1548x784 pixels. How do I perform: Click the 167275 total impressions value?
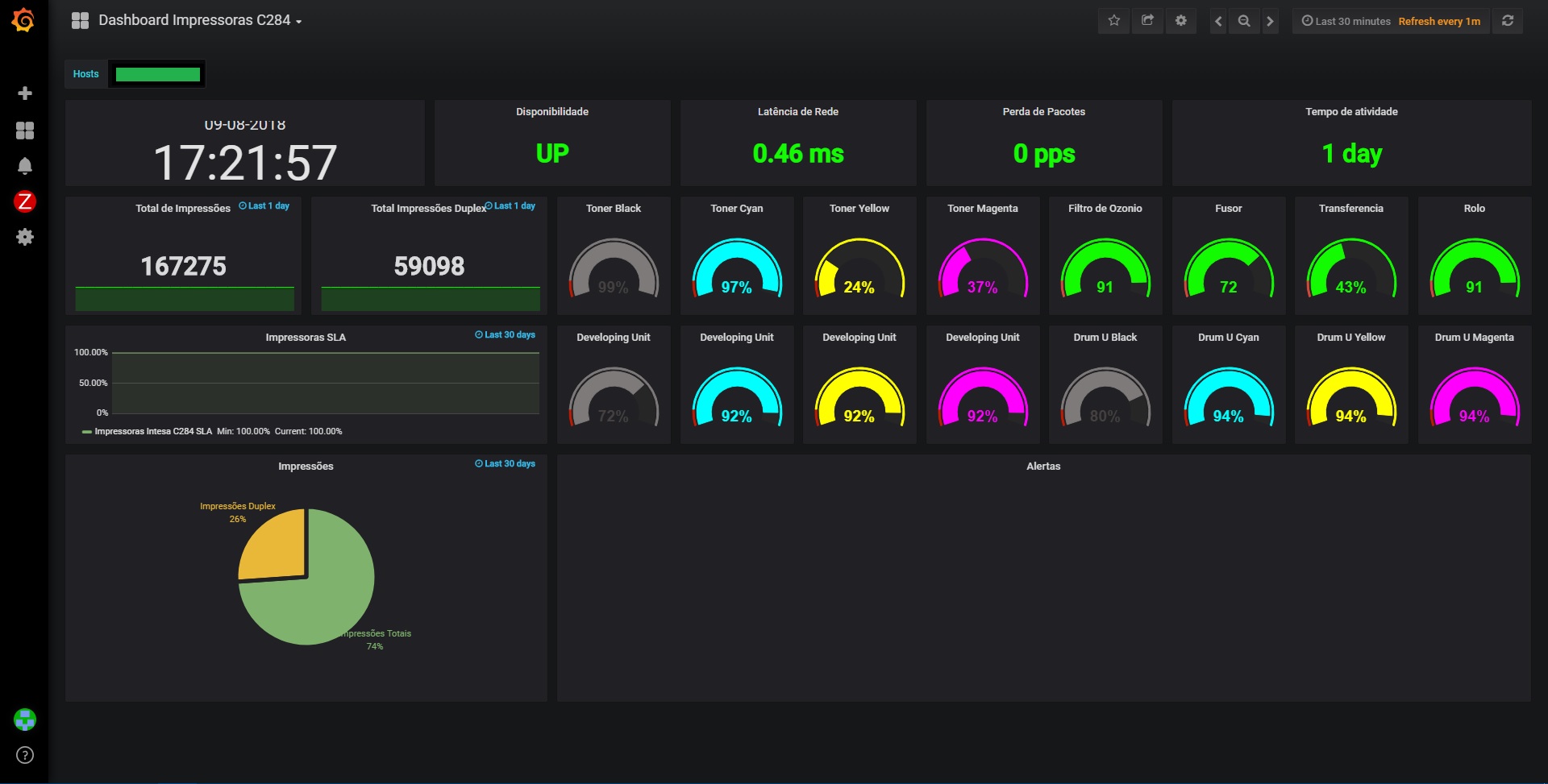[183, 267]
